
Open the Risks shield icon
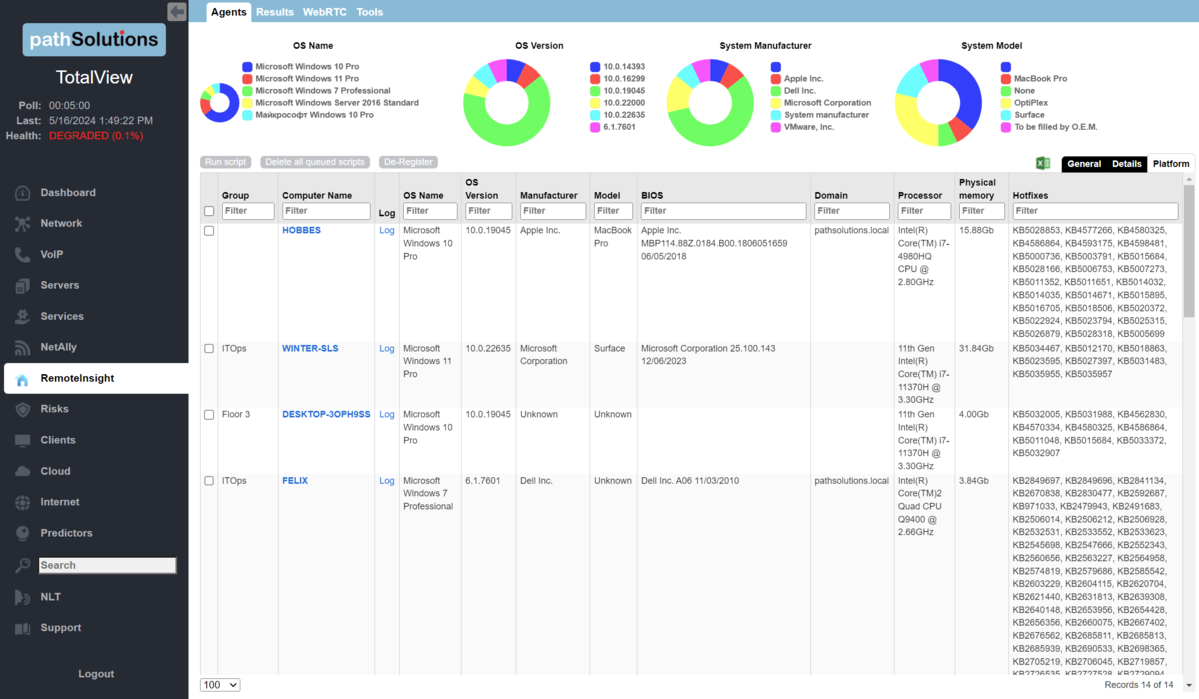coord(22,409)
